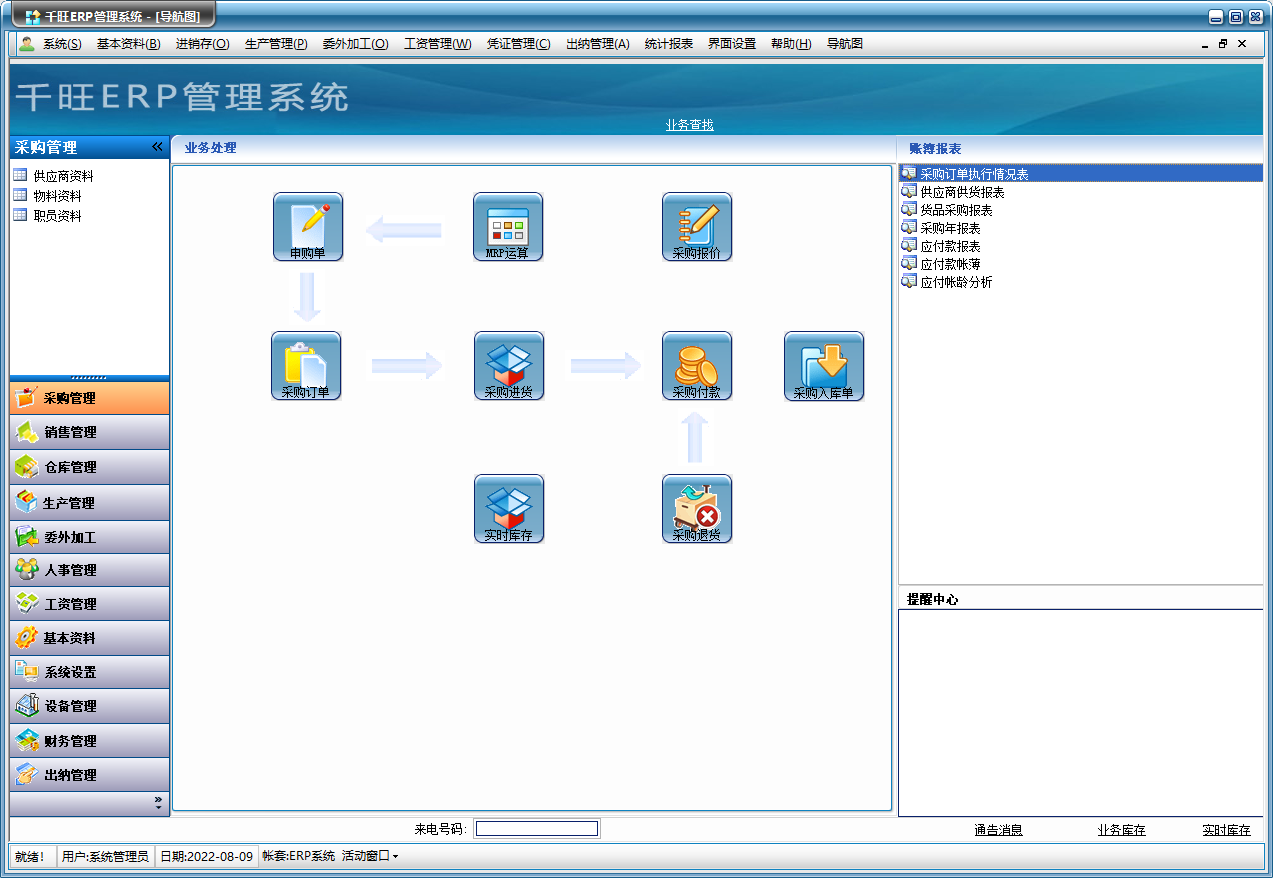Switch to 人事管理 module
This screenshot has width=1273, height=878.
click(89, 570)
